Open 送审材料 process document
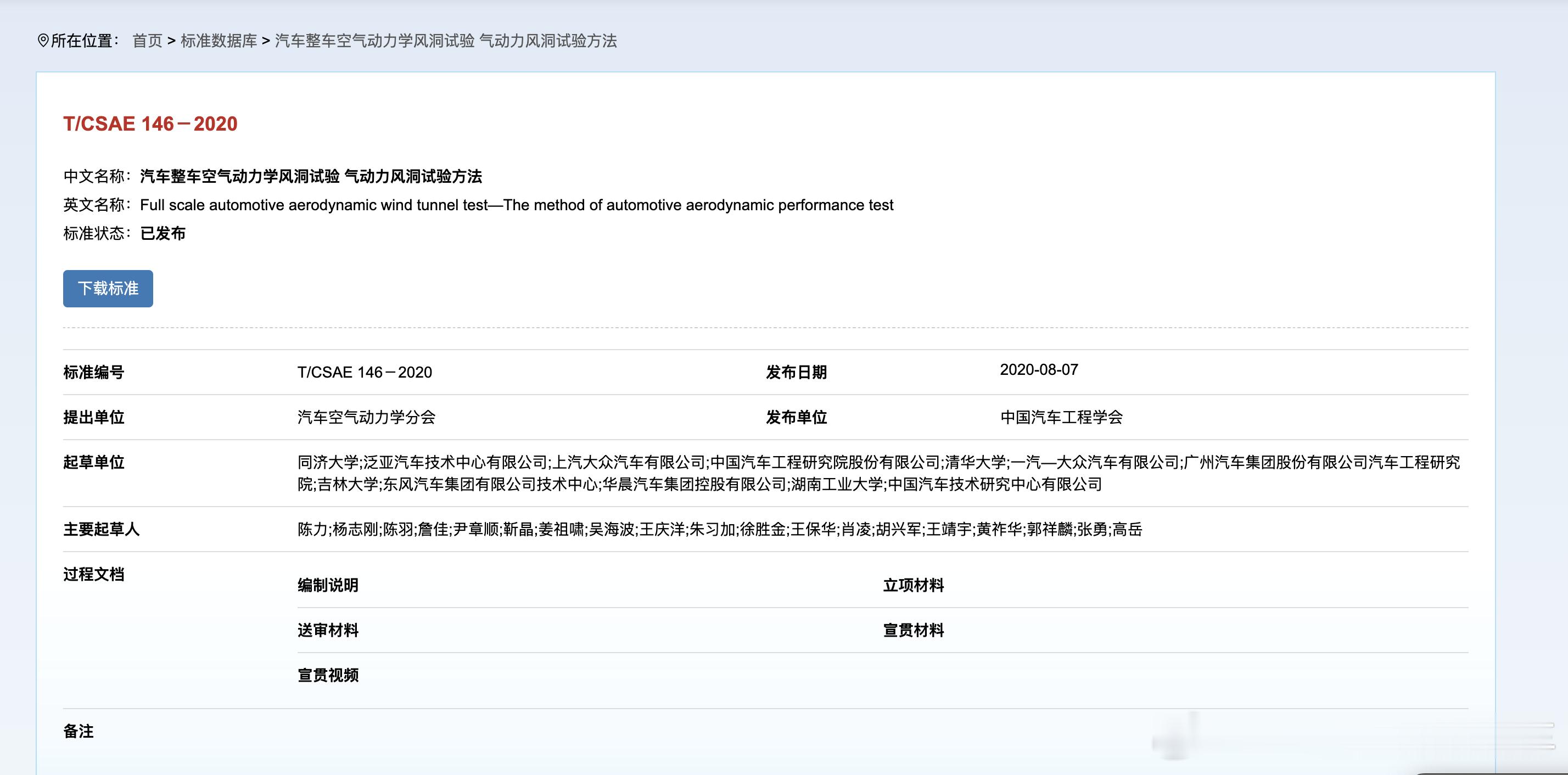 pyautogui.click(x=327, y=630)
